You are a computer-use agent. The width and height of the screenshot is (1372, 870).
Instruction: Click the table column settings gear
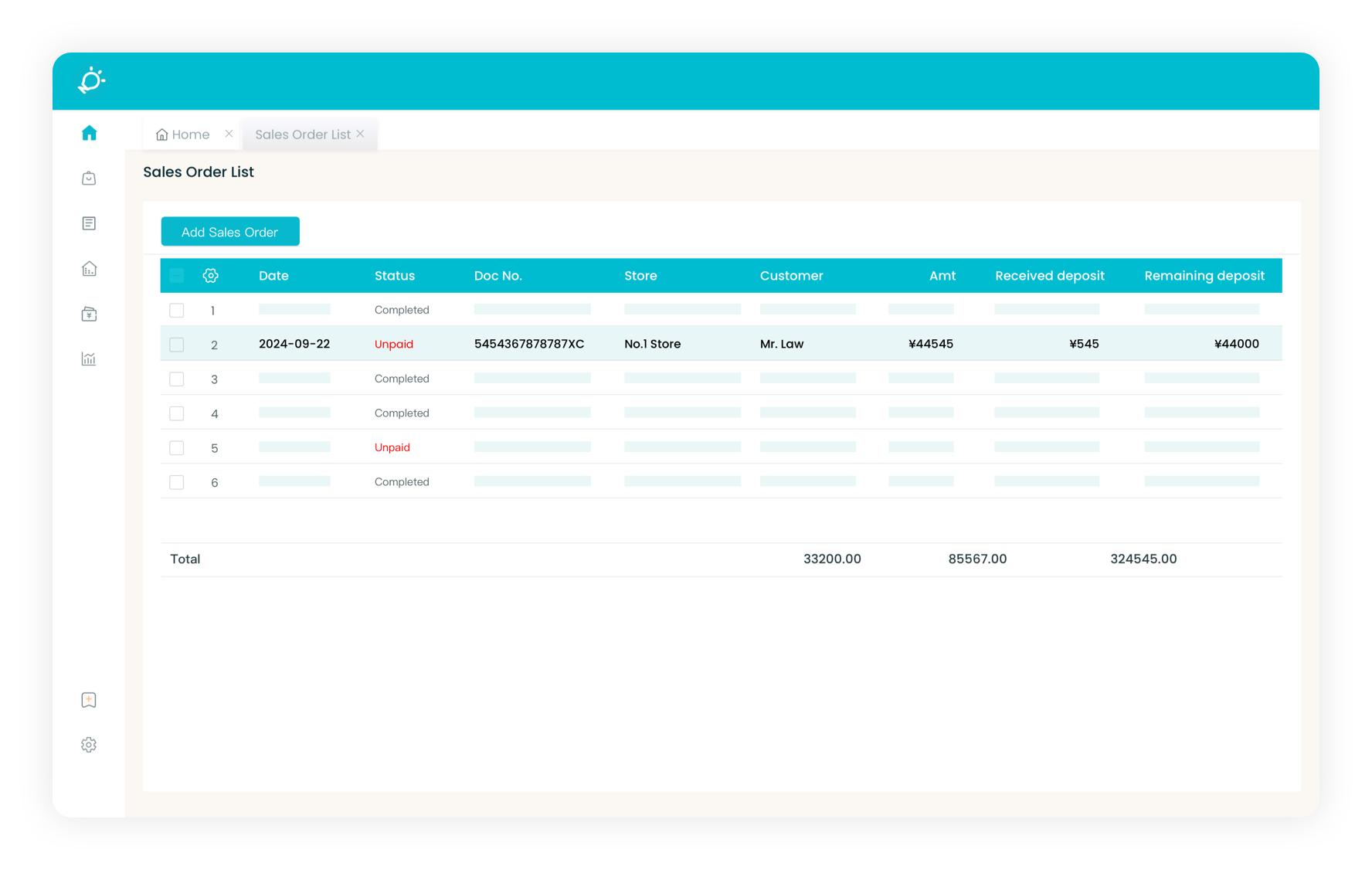pos(210,276)
